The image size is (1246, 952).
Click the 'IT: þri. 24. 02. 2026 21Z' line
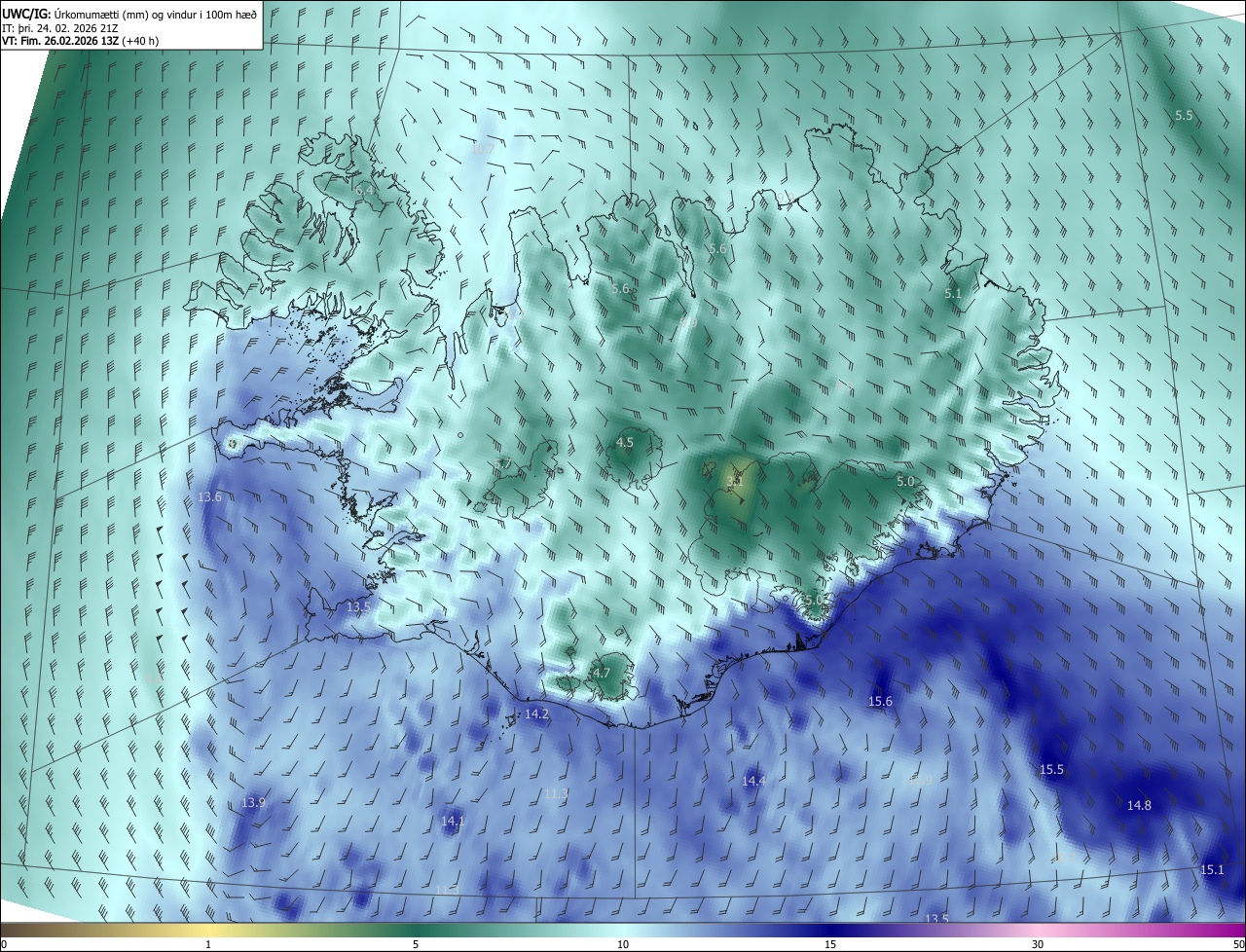tap(59, 28)
